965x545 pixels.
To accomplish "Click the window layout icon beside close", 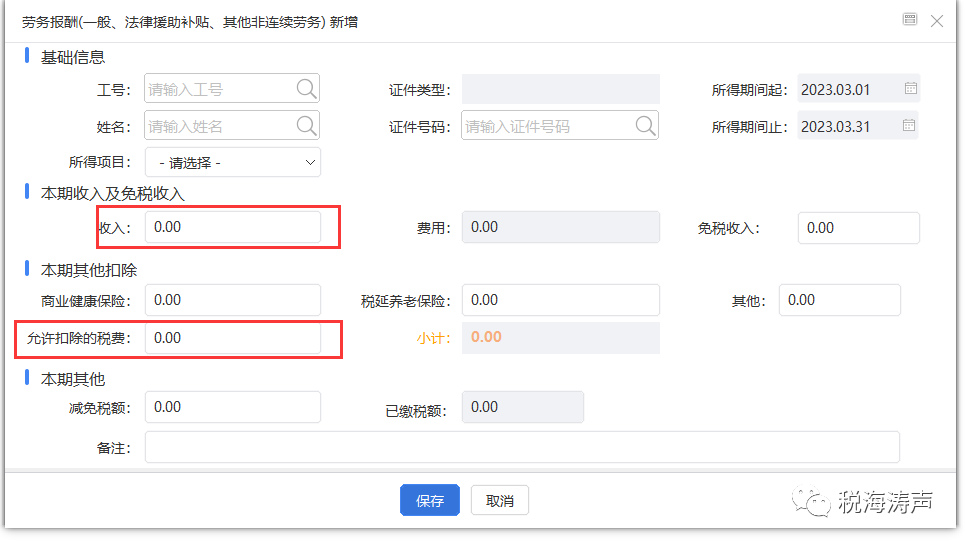I will point(910,20).
